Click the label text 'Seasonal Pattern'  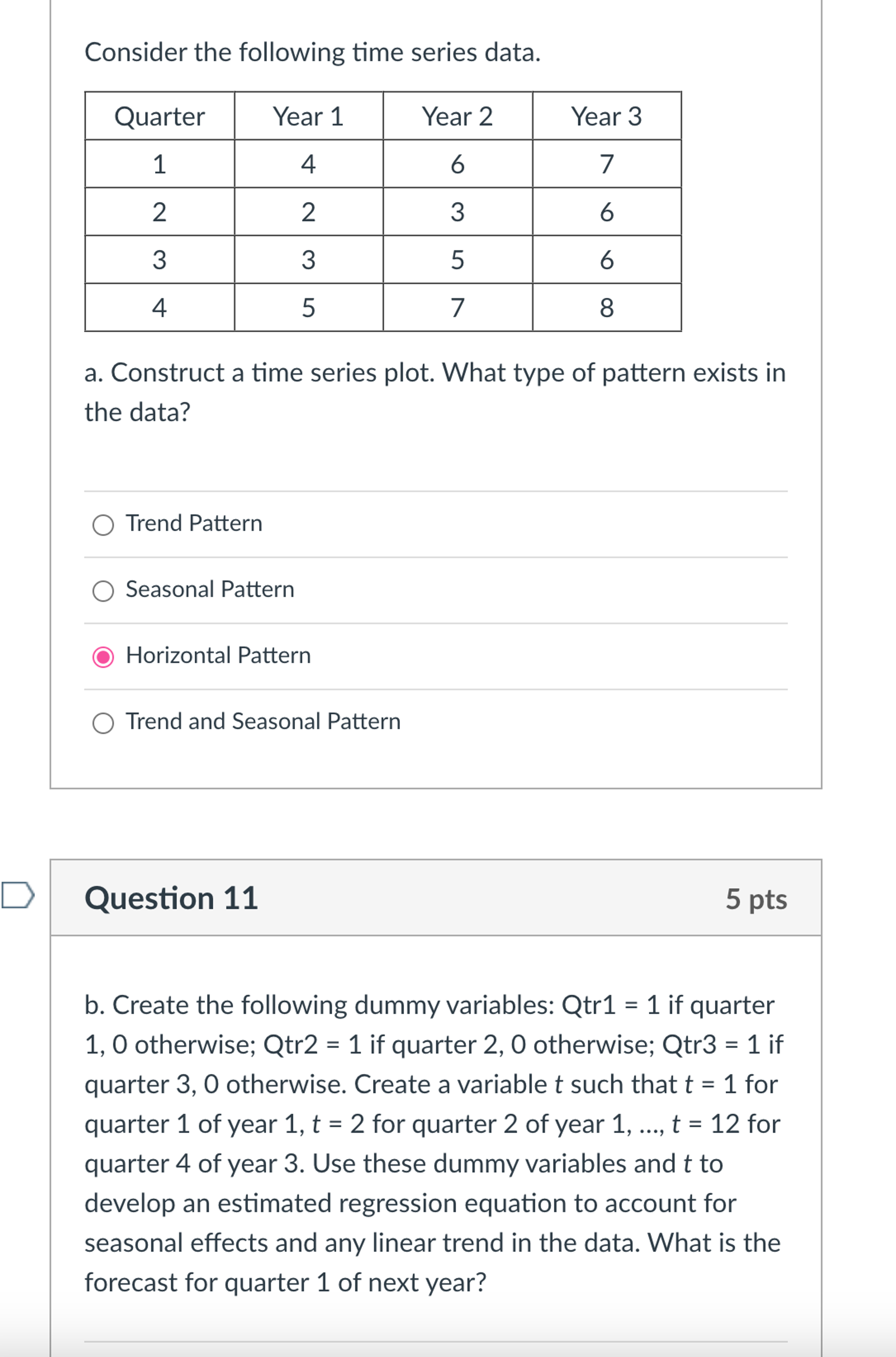210,590
